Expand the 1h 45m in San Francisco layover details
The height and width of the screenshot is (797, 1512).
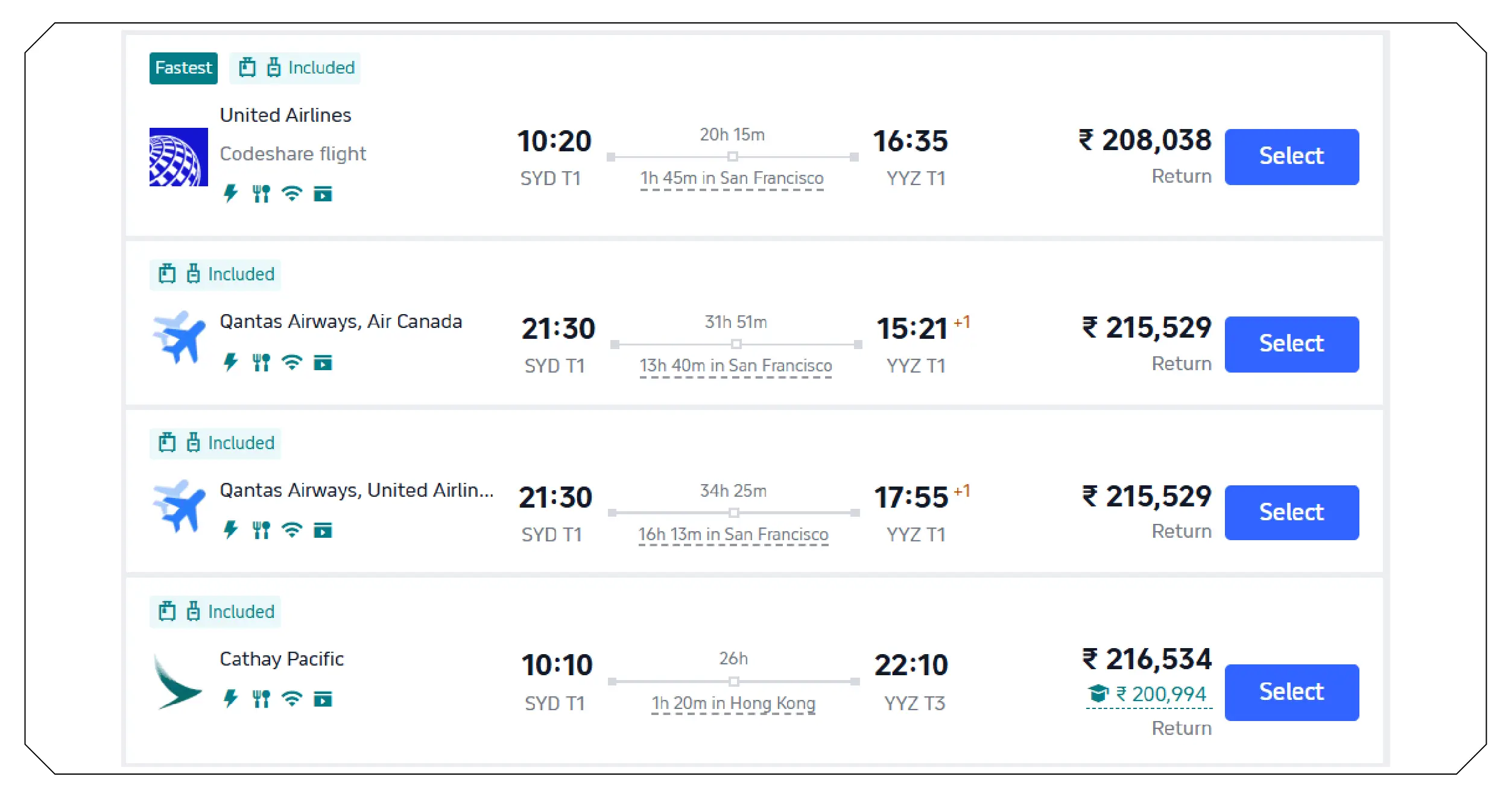(x=730, y=178)
